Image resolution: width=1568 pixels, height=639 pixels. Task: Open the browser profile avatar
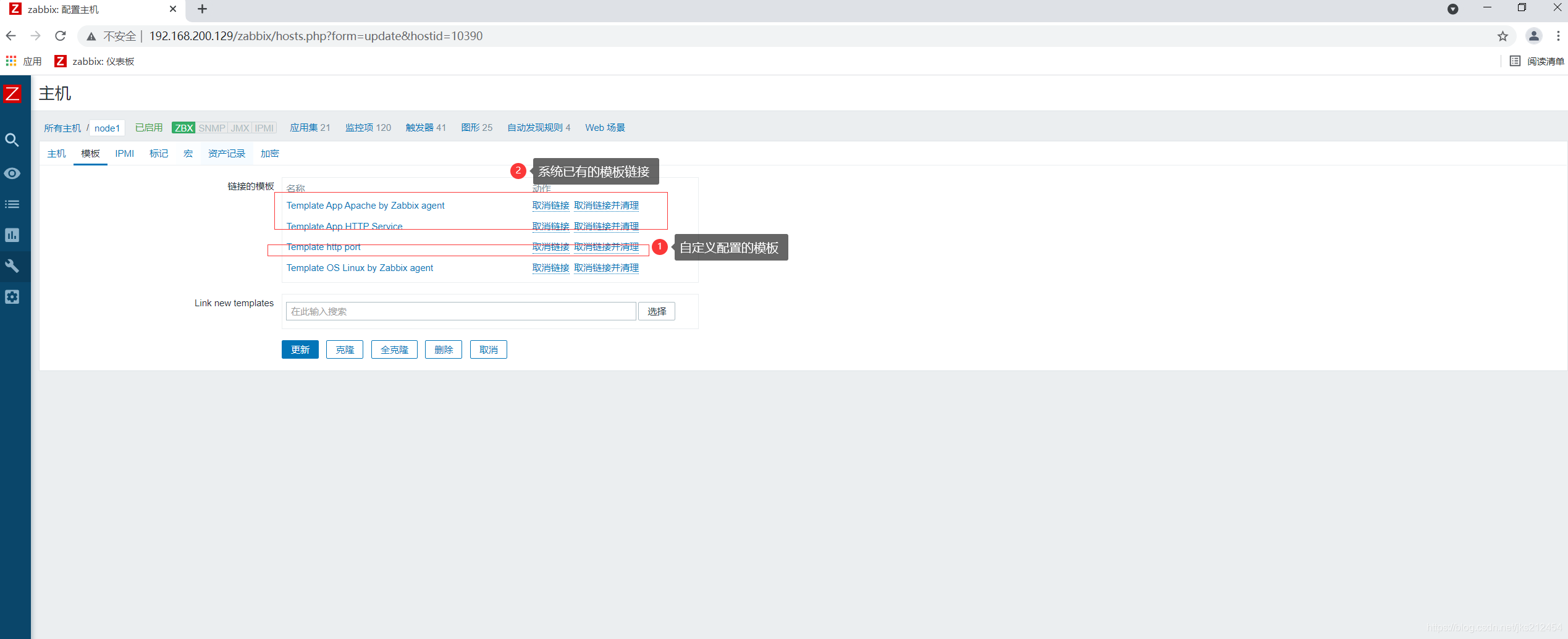[1534, 36]
